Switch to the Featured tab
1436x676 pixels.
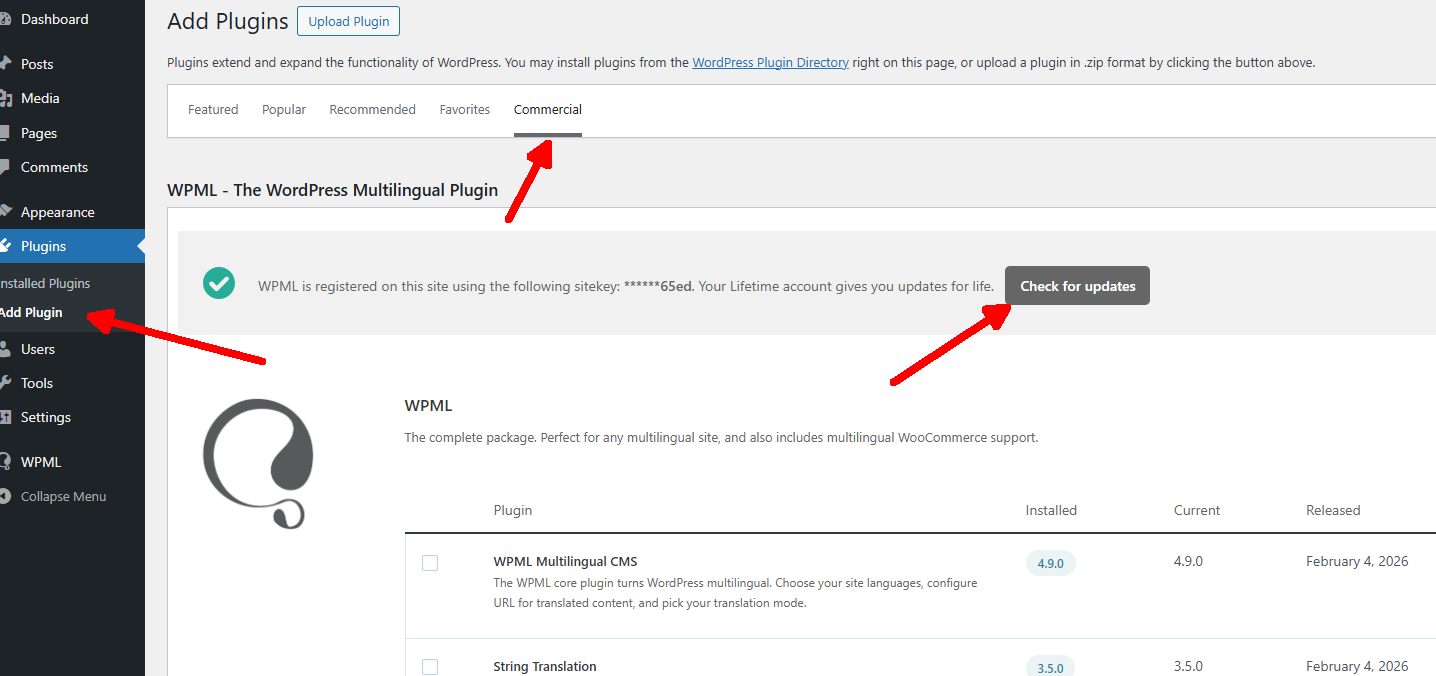pyautogui.click(x=213, y=110)
